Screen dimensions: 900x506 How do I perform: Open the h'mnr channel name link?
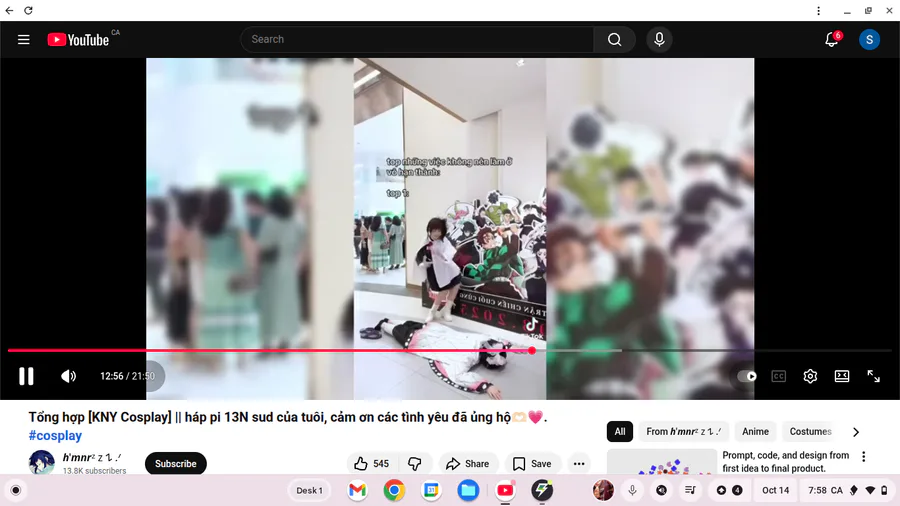[x=92, y=457]
